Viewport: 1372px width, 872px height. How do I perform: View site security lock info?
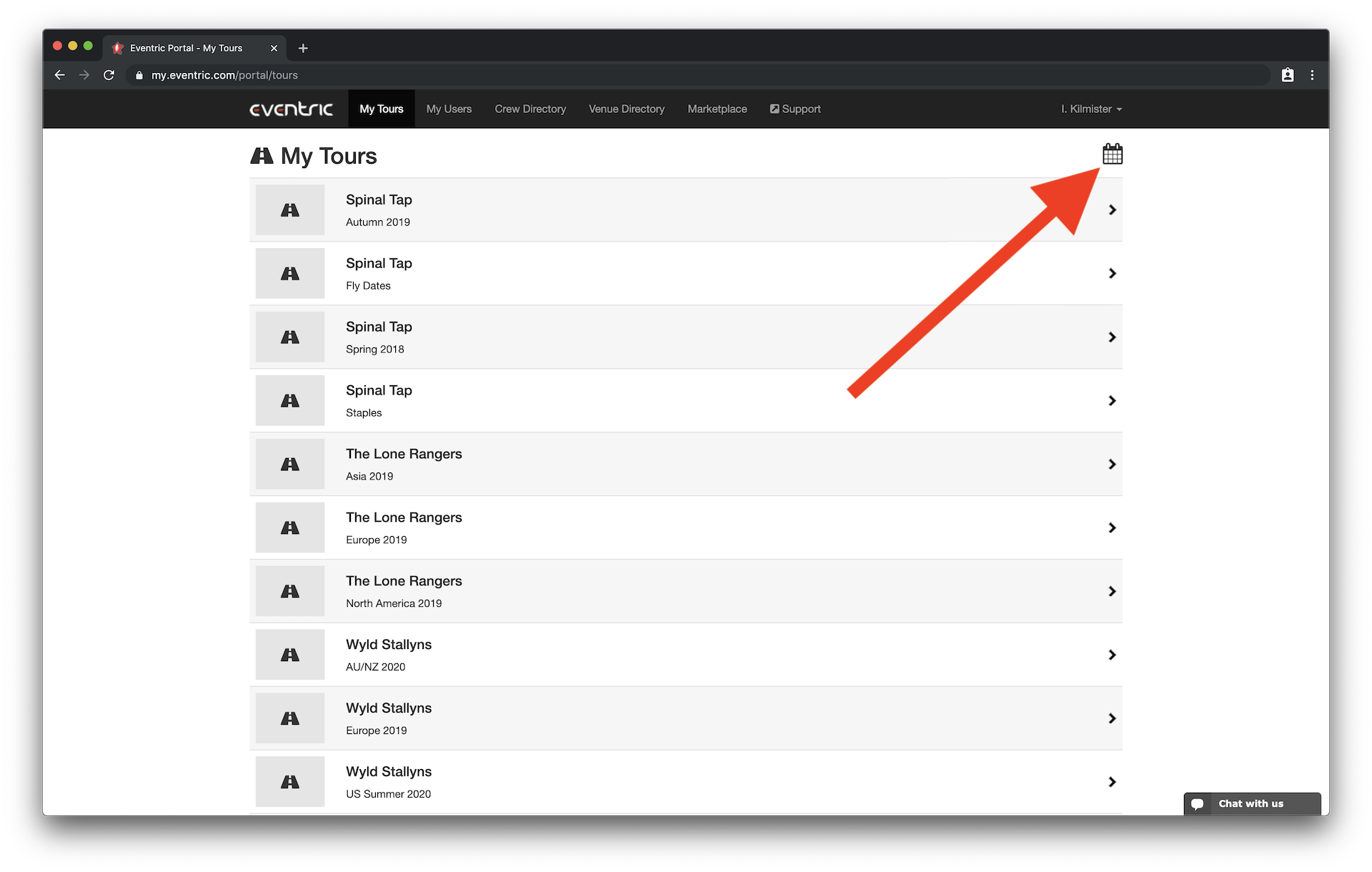[x=139, y=75]
